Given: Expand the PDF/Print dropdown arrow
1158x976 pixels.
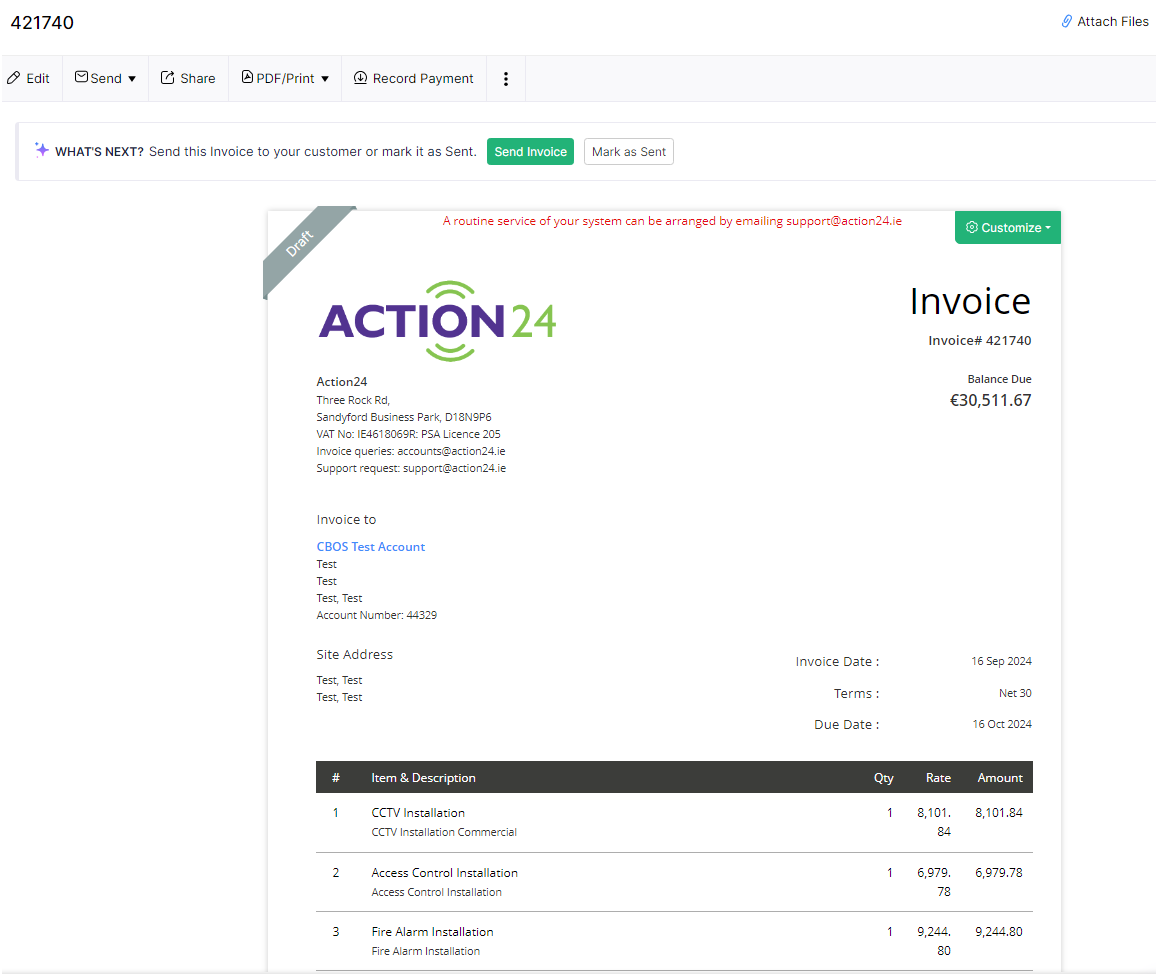Looking at the screenshot, I should coord(325,79).
